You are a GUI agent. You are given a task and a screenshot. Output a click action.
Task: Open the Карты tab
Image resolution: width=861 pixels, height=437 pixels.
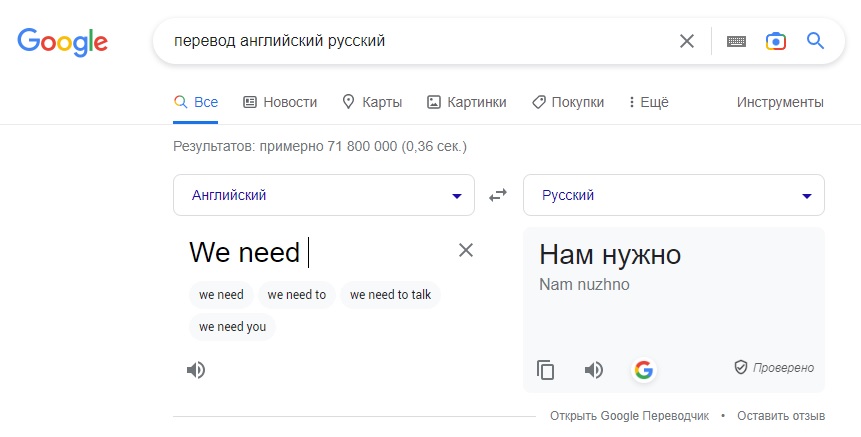[x=372, y=102]
